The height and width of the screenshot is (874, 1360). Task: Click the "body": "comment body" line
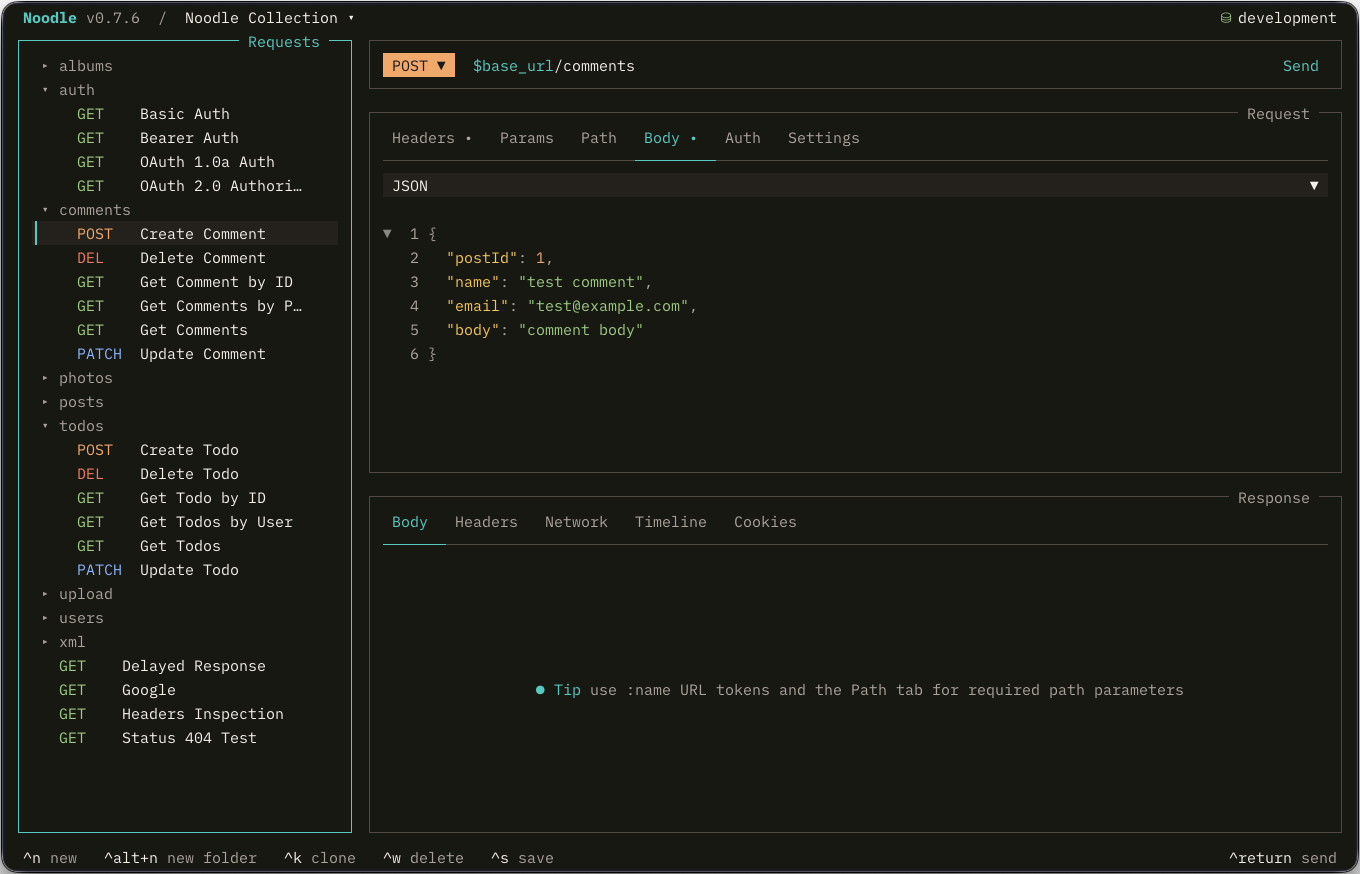pos(545,330)
